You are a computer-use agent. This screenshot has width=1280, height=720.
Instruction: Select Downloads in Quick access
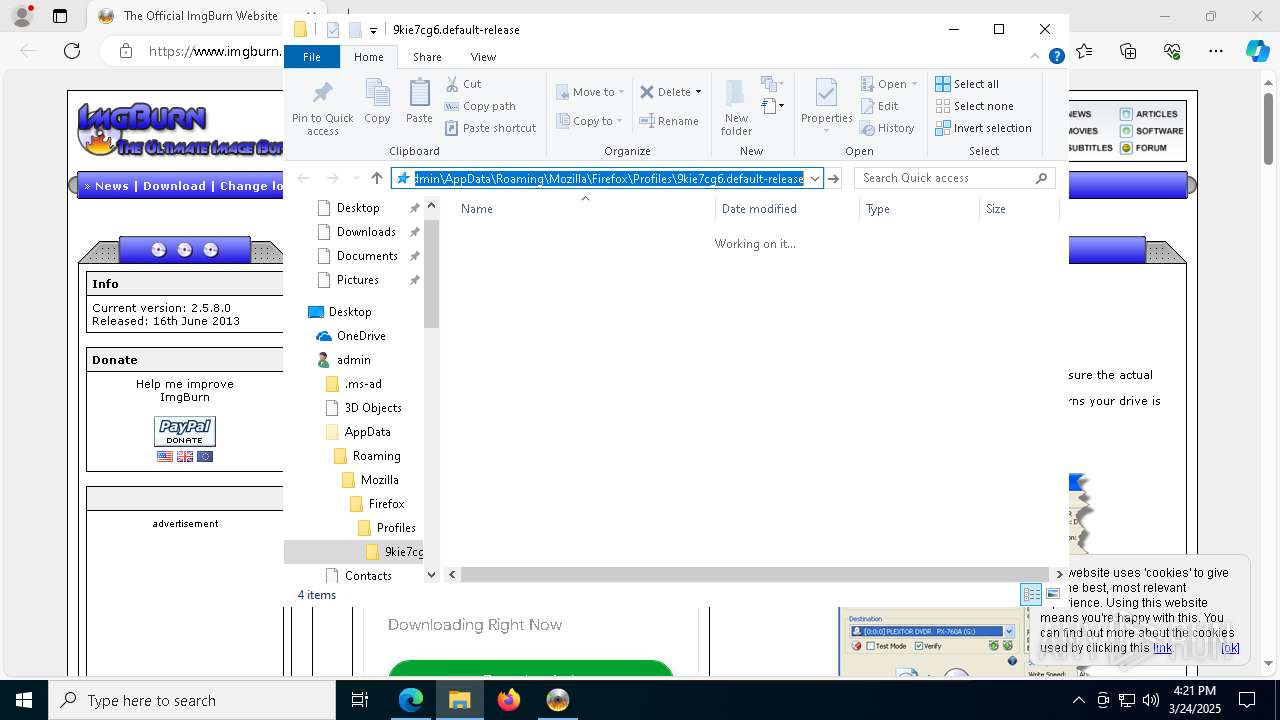366,232
